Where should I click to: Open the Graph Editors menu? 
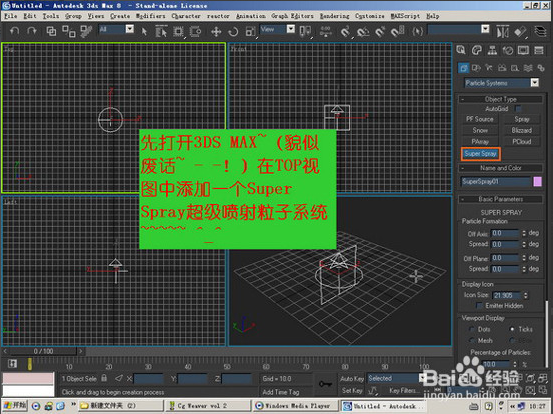pos(292,16)
